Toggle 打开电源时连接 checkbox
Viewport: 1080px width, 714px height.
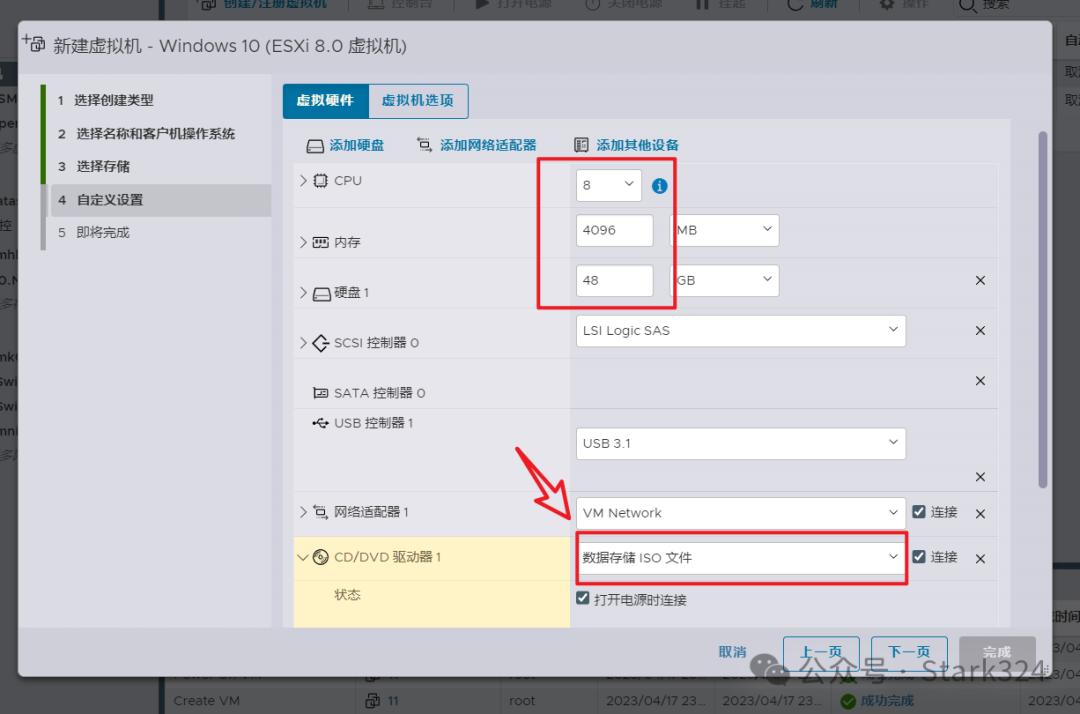pyautogui.click(x=583, y=598)
